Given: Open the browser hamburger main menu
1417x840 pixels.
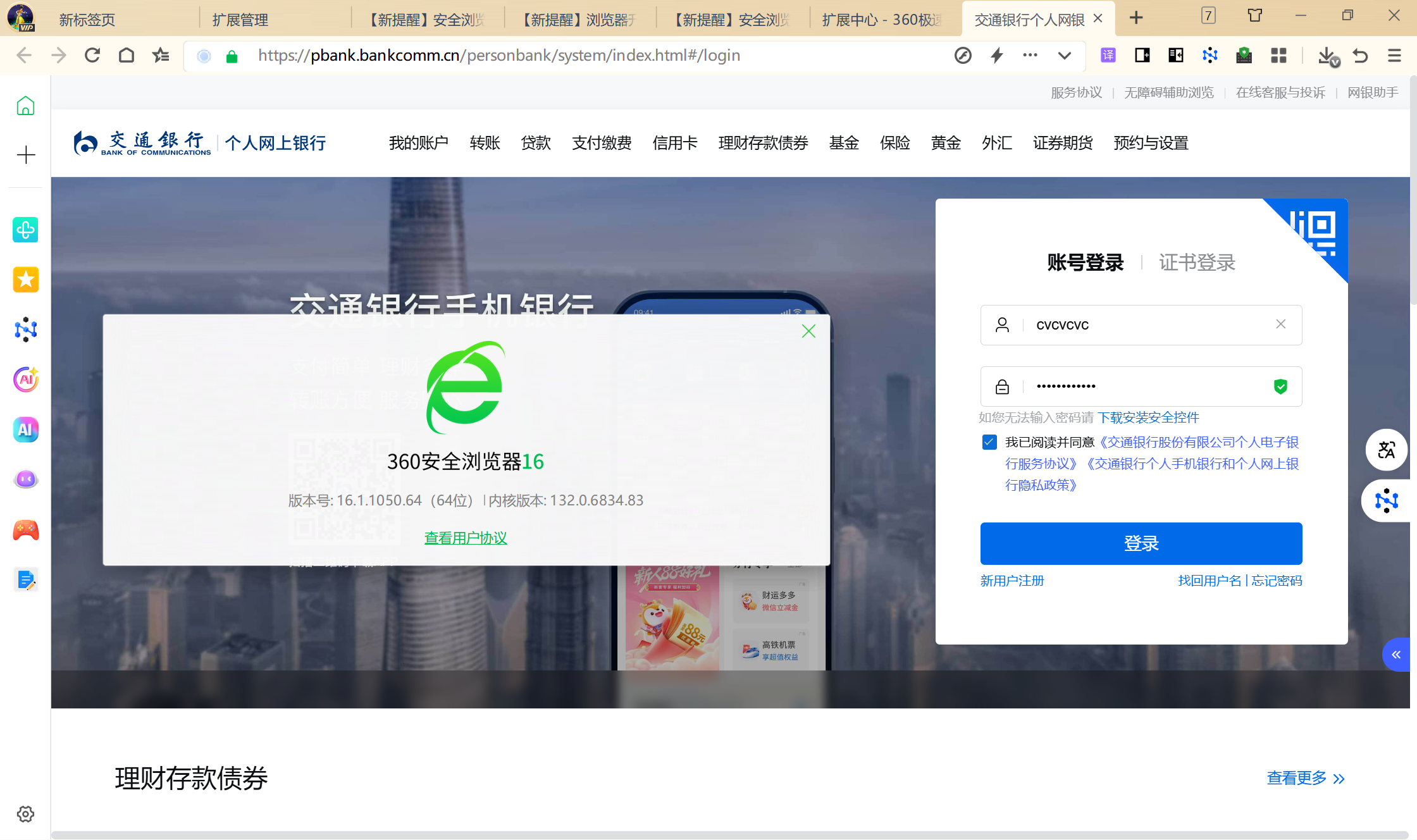Looking at the screenshot, I should pyautogui.click(x=1394, y=56).
